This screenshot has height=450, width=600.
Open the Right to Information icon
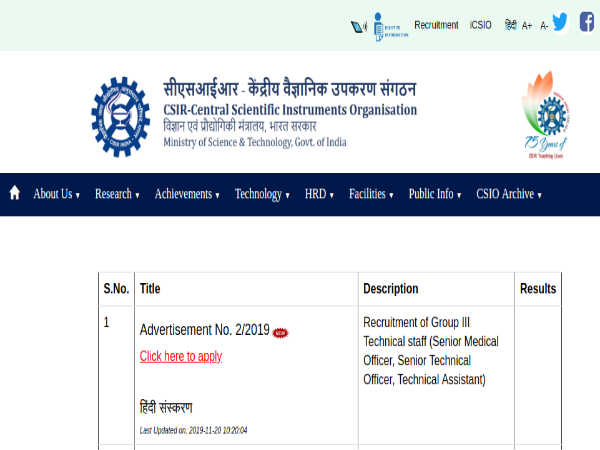click(388, 26)
